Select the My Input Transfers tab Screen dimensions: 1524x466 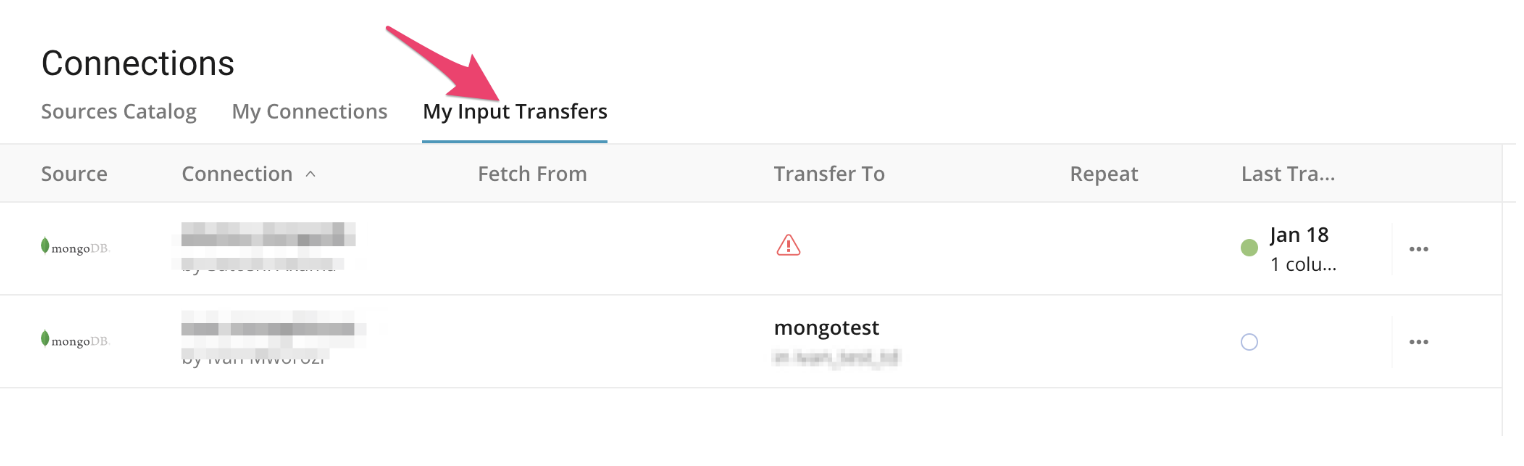[515, 111]
